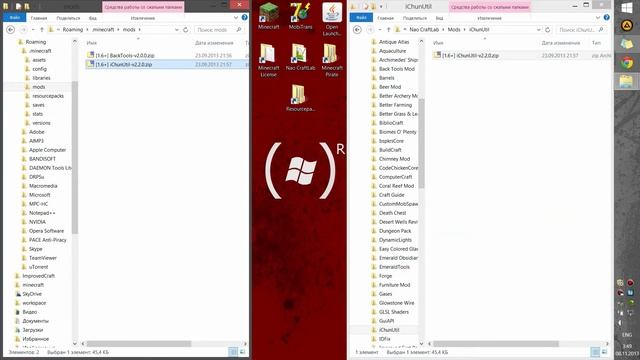640x360 pixels.
Task: Select the resourcepacks folder in left tree
Action: pos(48,96)
